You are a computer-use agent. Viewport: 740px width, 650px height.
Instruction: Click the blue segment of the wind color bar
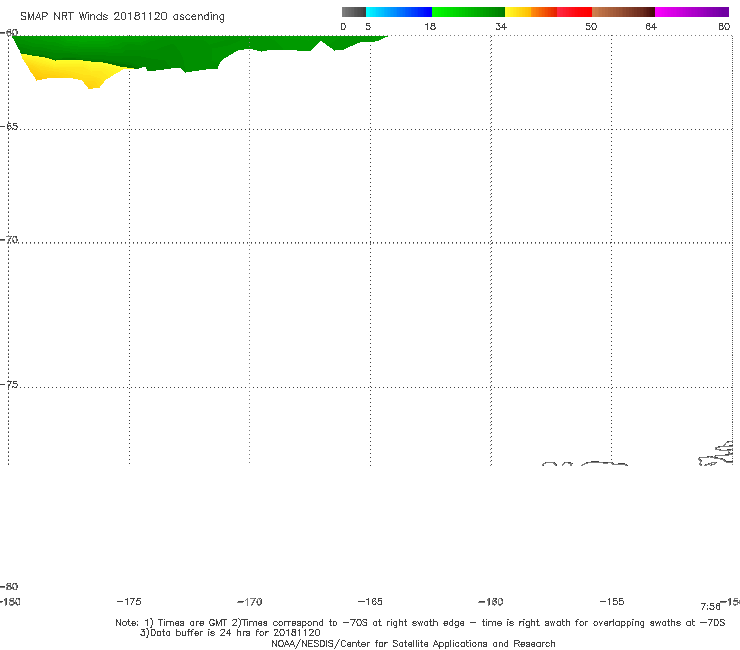(x=399, y=12)
